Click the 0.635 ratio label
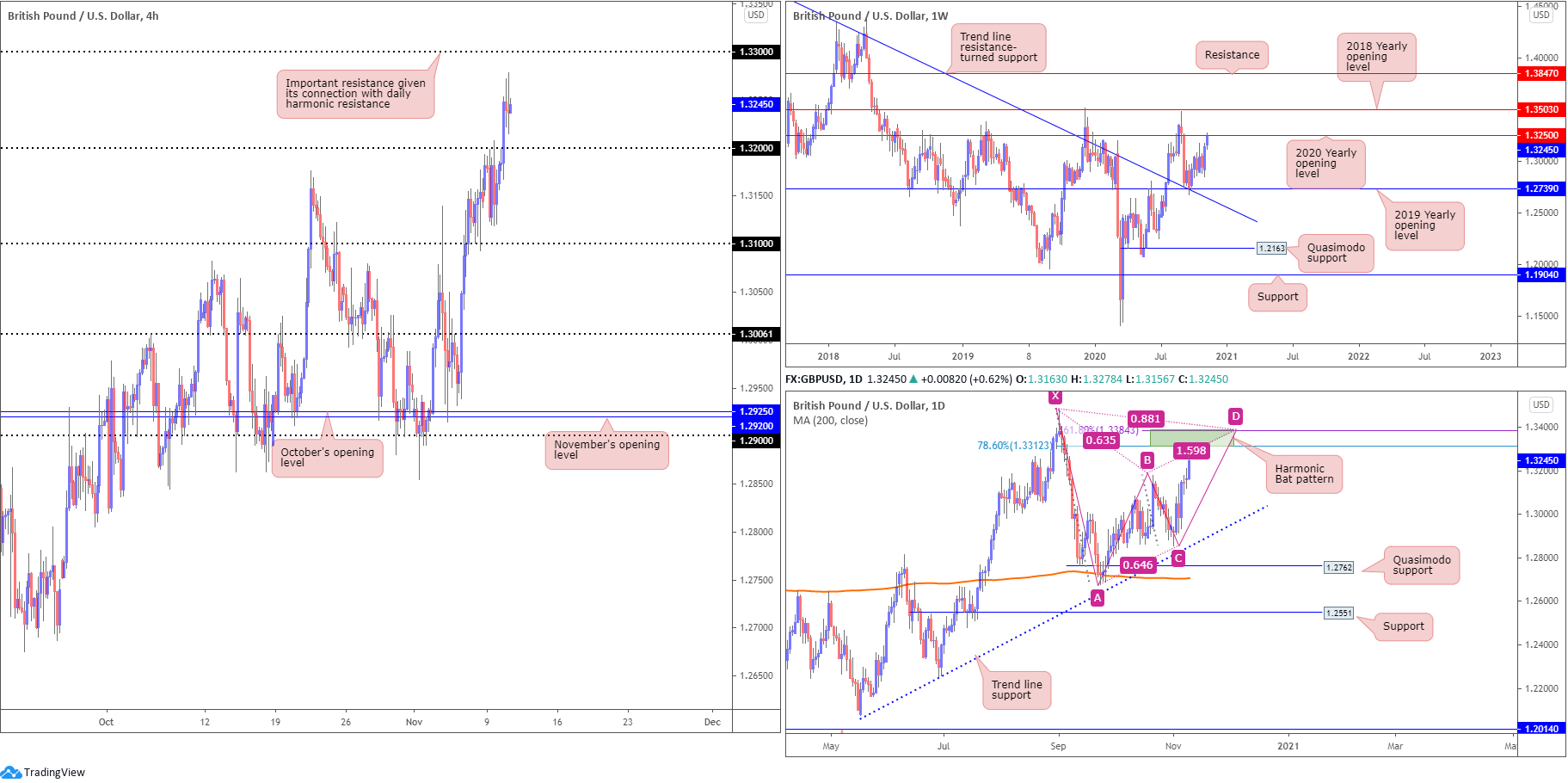This screenshot has width=1568, height=783. [x=1101, y=441]
